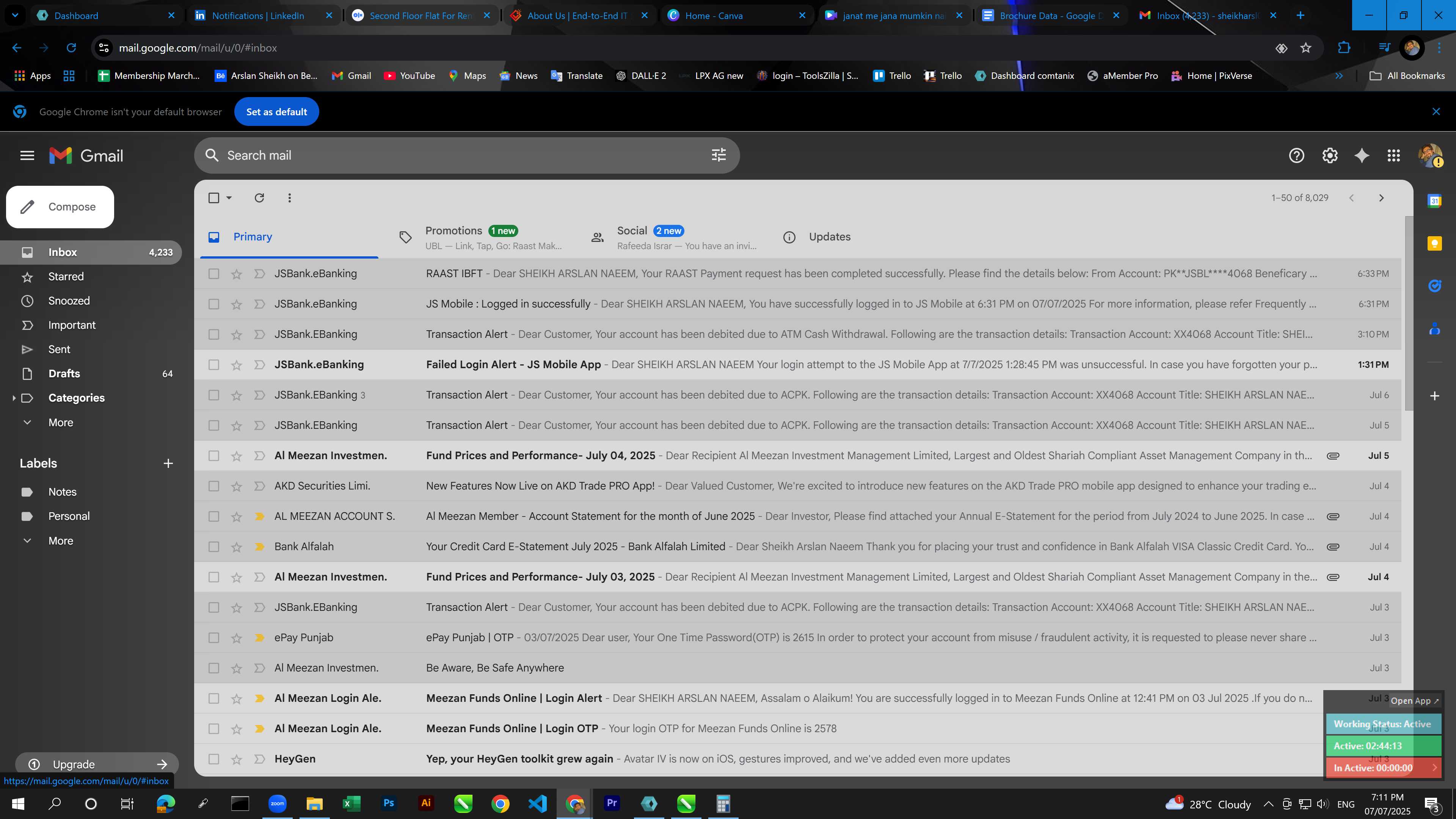Select the HeyGen email checkbox
This screenshot has width=1456, height=819.
click(x=213, y=759)
